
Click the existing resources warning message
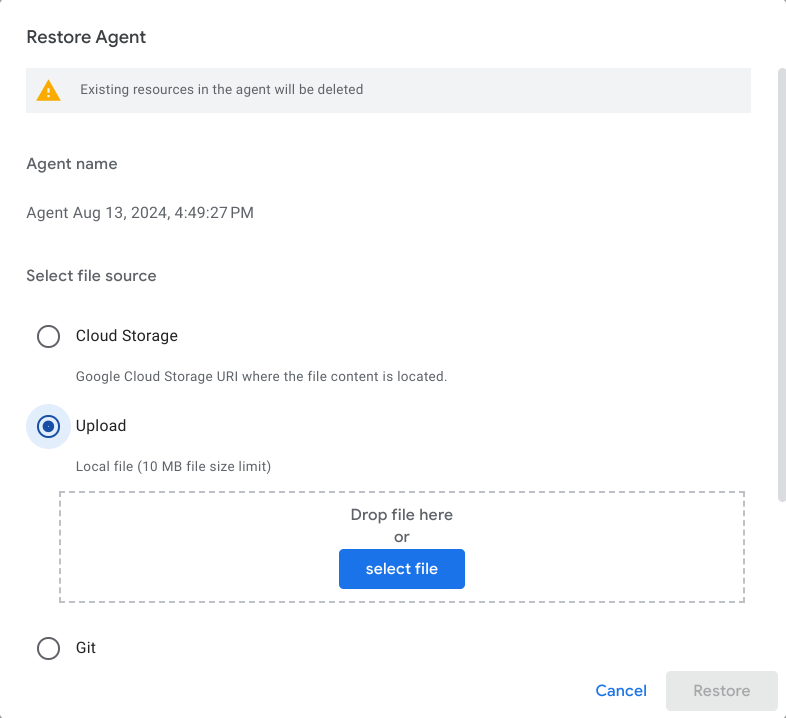pos(221,90)
